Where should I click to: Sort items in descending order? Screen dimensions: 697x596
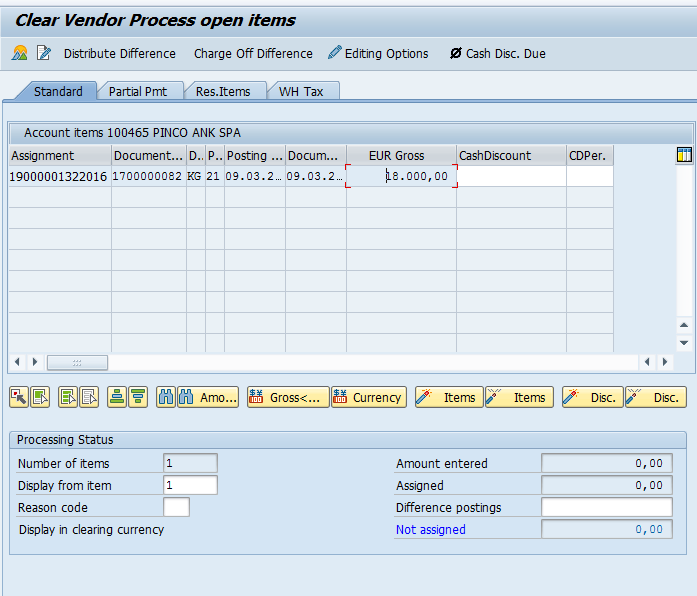click(x=138, y=397)
